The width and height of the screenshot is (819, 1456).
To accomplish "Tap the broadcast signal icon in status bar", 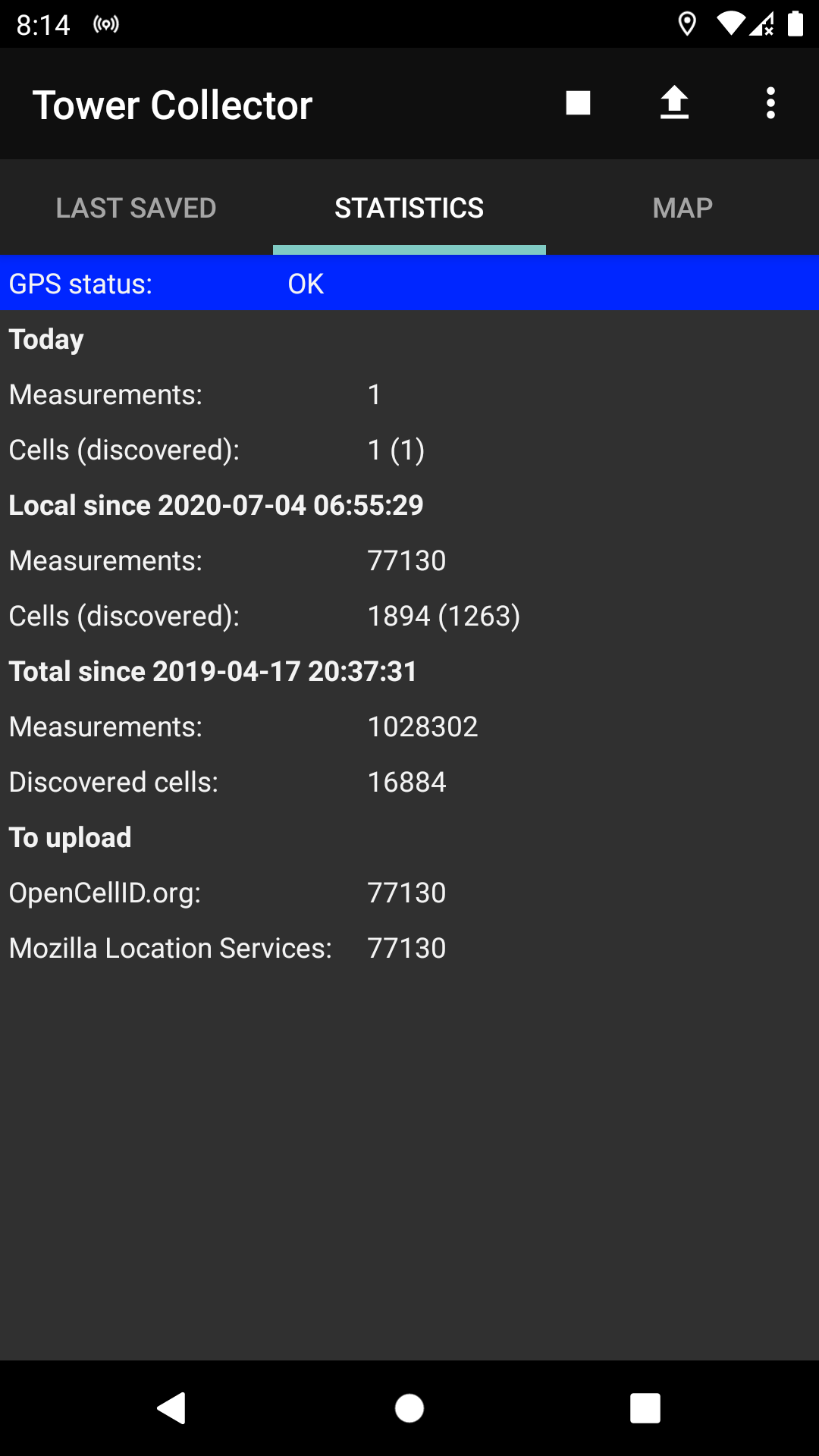I will point(106,24).
